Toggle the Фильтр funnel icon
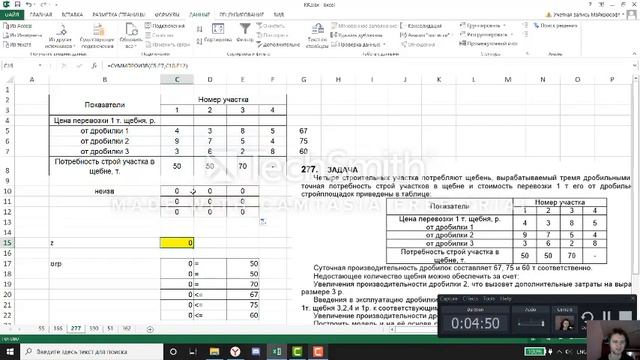Viewport: 640px width, 360px height. coord(245,33)
